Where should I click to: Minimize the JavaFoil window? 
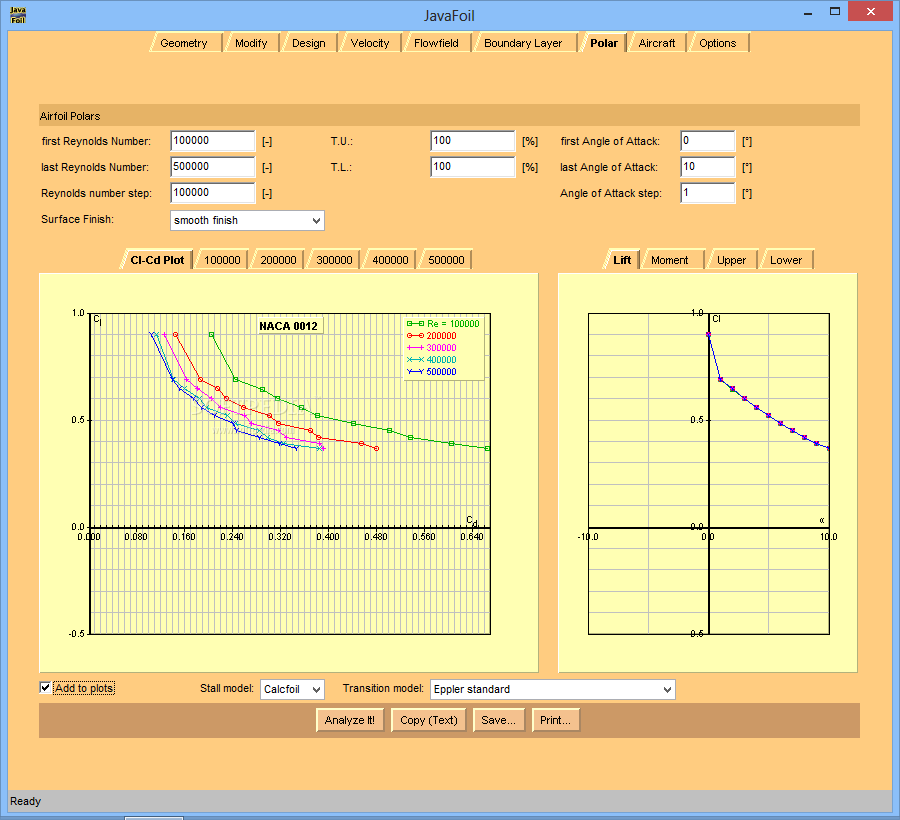click(808, 13)
